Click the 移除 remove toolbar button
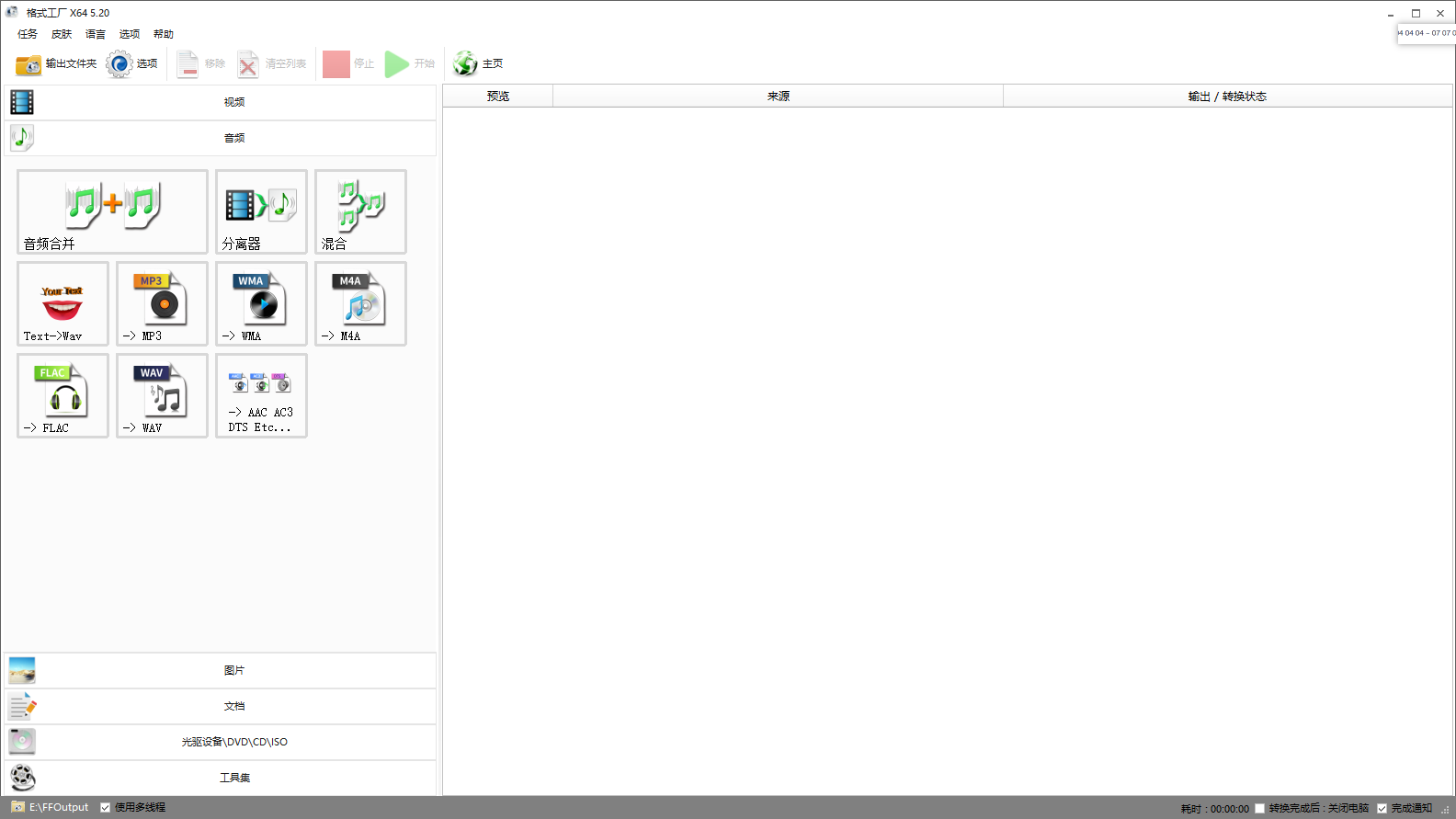Viewport: 1456px width, 819px height. [201, 63]
